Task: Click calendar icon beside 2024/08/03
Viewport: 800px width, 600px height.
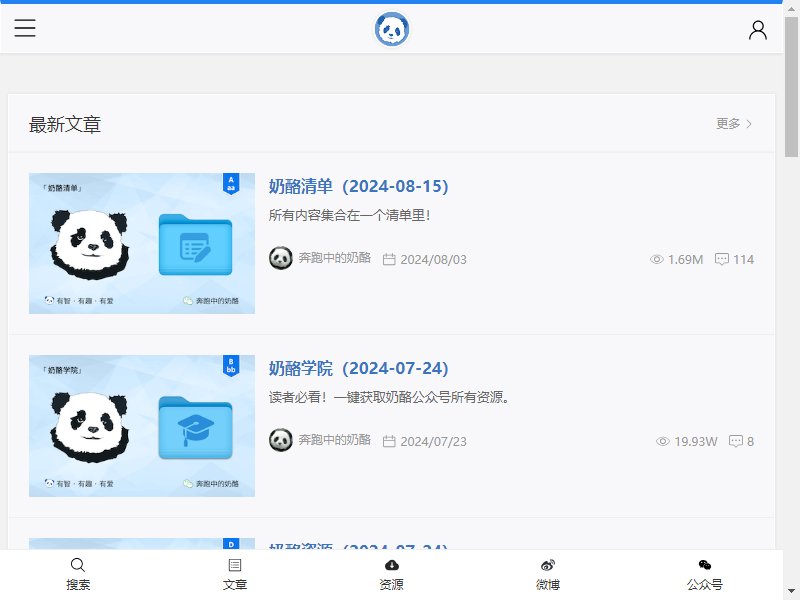Action: tap(389, 259)
